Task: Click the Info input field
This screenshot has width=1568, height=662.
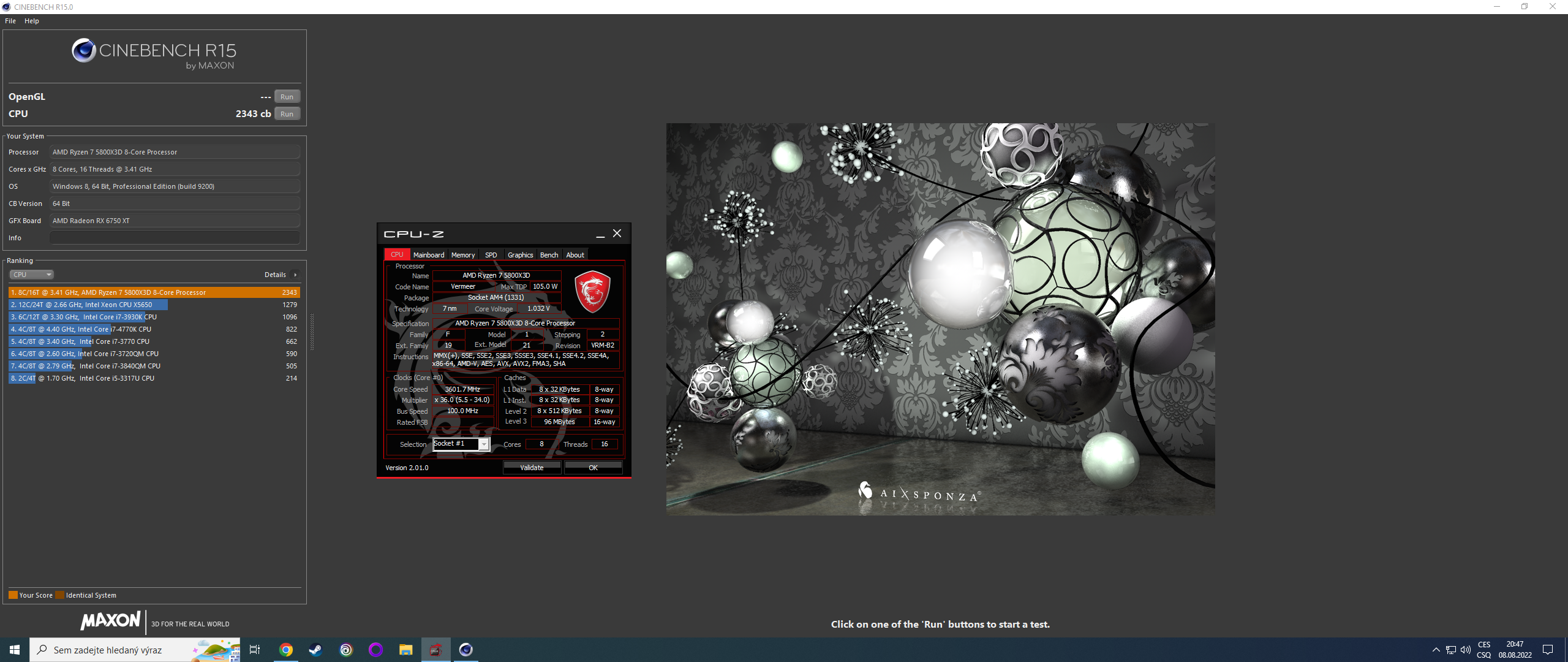Action: pos(175,238)
